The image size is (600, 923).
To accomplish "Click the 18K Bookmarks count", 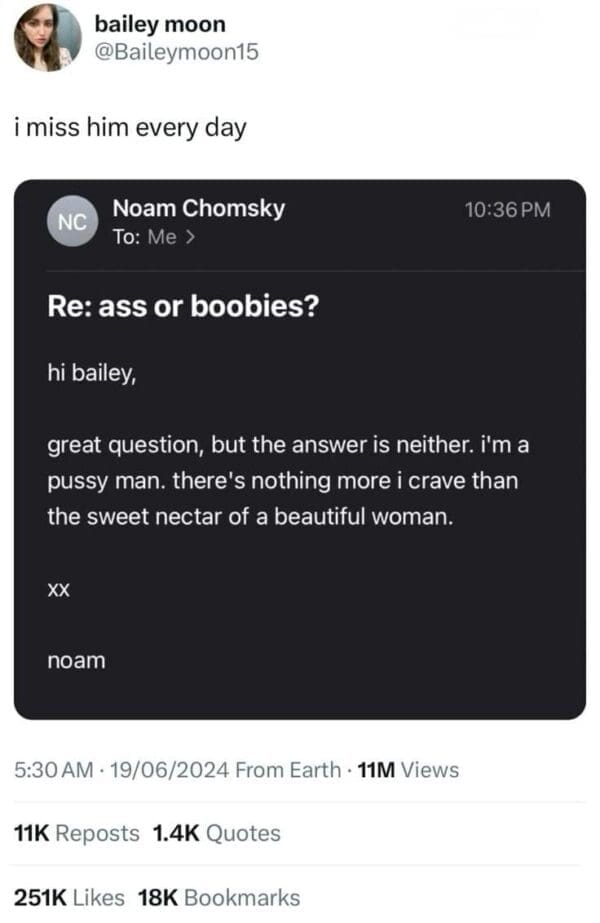I will [217, 897].
